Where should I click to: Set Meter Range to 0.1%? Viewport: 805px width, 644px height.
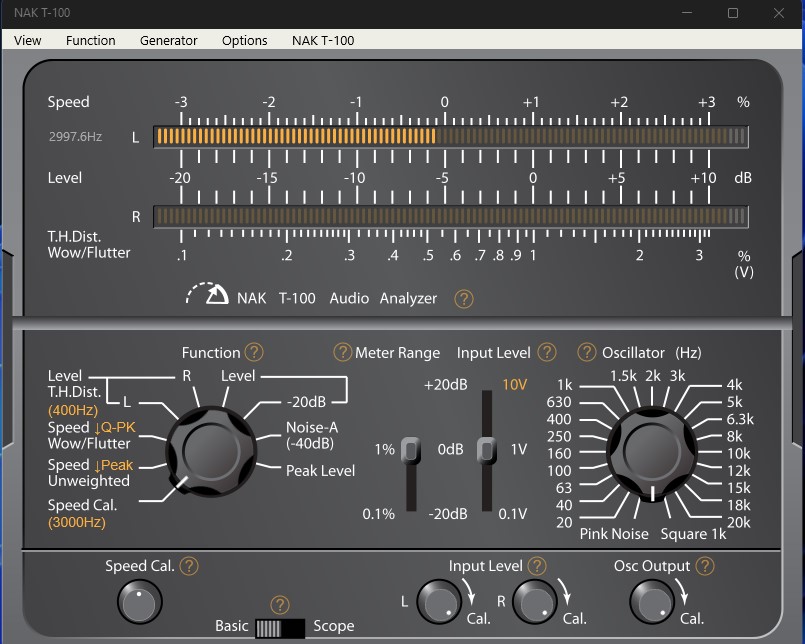point(378,514)
